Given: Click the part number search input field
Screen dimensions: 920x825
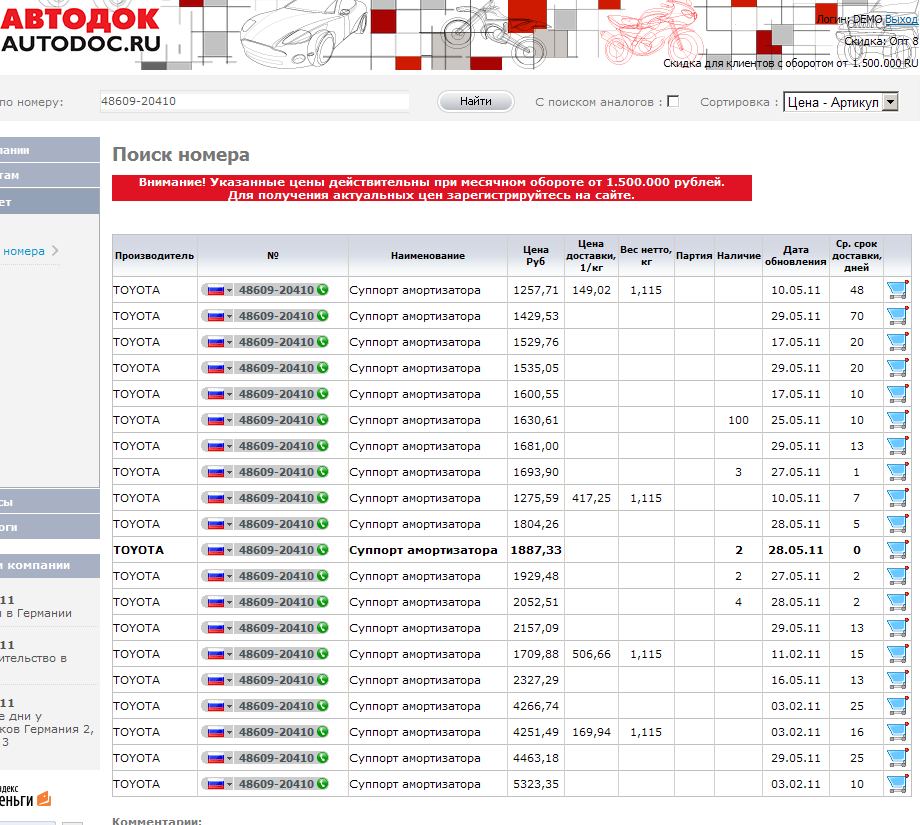Looking at the screenshot, I should click(x=254, y=101).
